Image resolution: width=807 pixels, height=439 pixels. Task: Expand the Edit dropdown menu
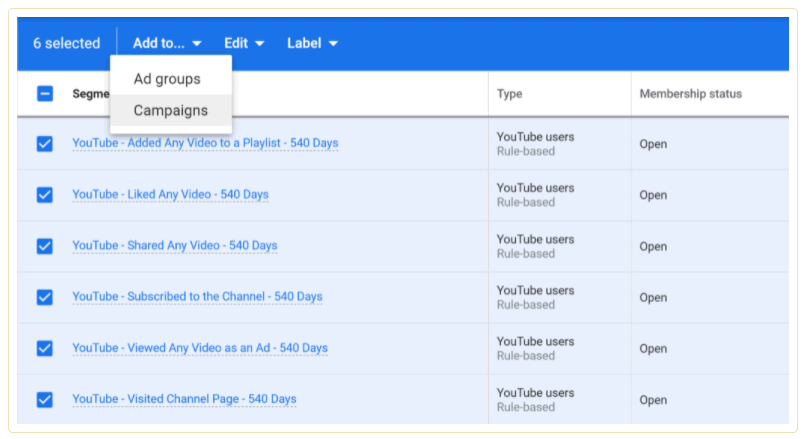(244, 43)
